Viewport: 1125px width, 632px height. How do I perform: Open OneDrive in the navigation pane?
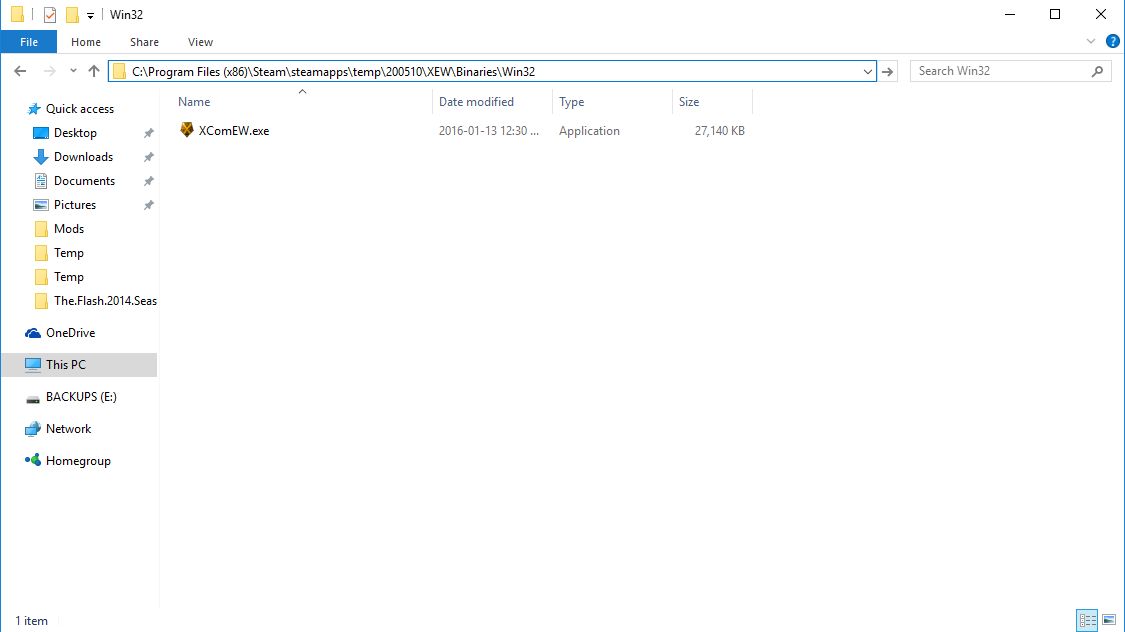[x=70, y=333]
